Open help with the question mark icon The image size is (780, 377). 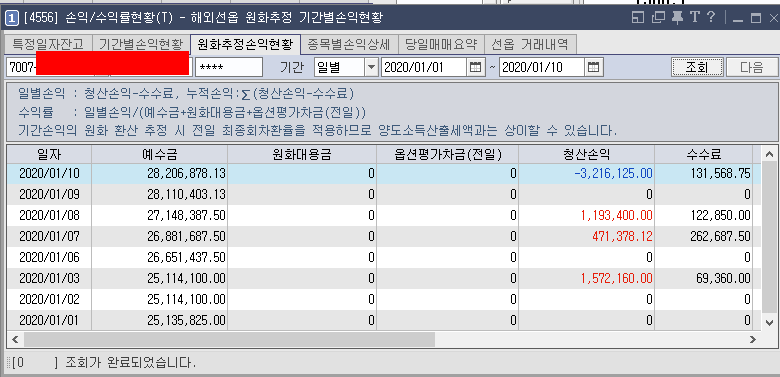710,18
